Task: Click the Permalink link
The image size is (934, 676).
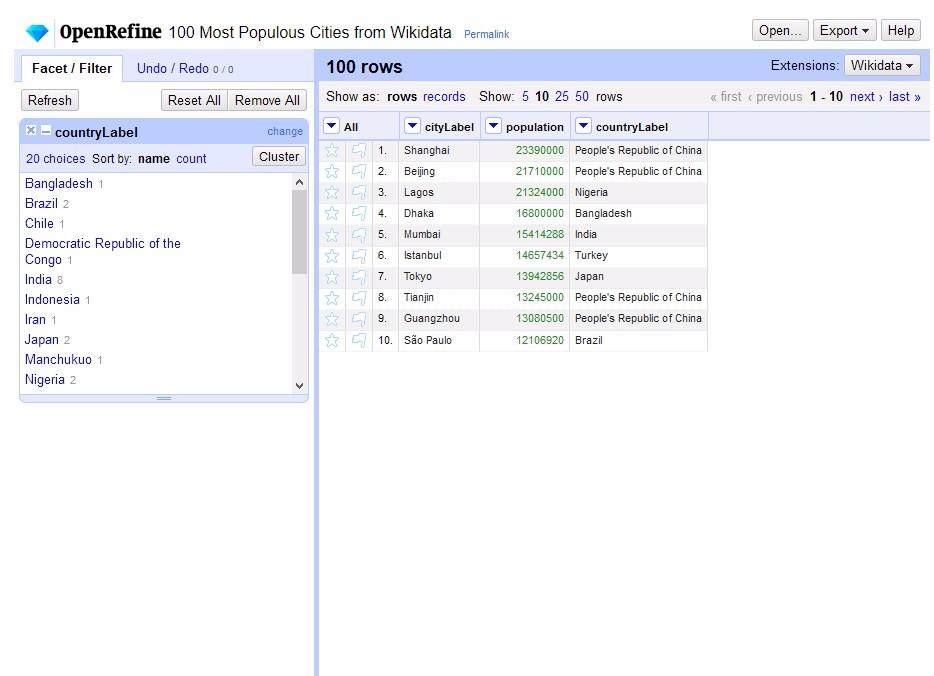Action: (487, 35)
